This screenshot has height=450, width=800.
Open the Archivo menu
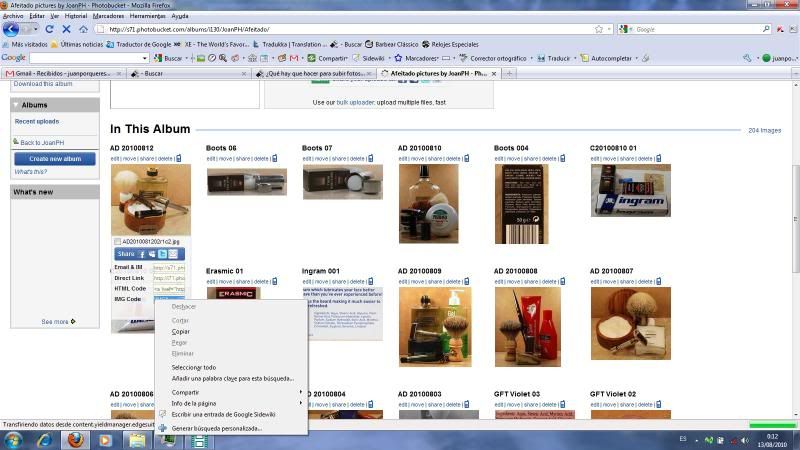click(x=13, y=16)
